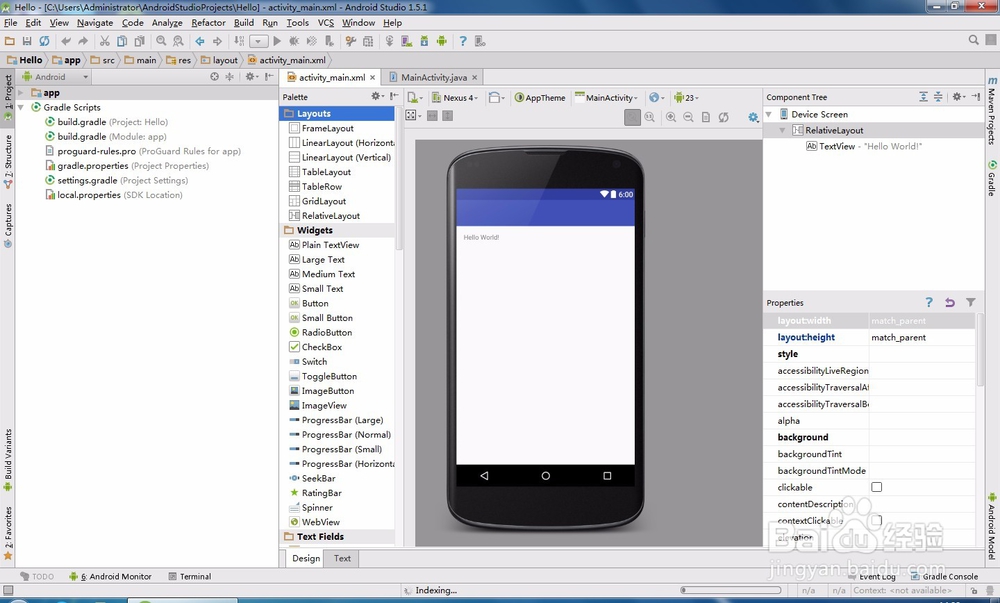Click the layout:height value field
This screenshot has height=603, width=1000.
click(922, 337)
